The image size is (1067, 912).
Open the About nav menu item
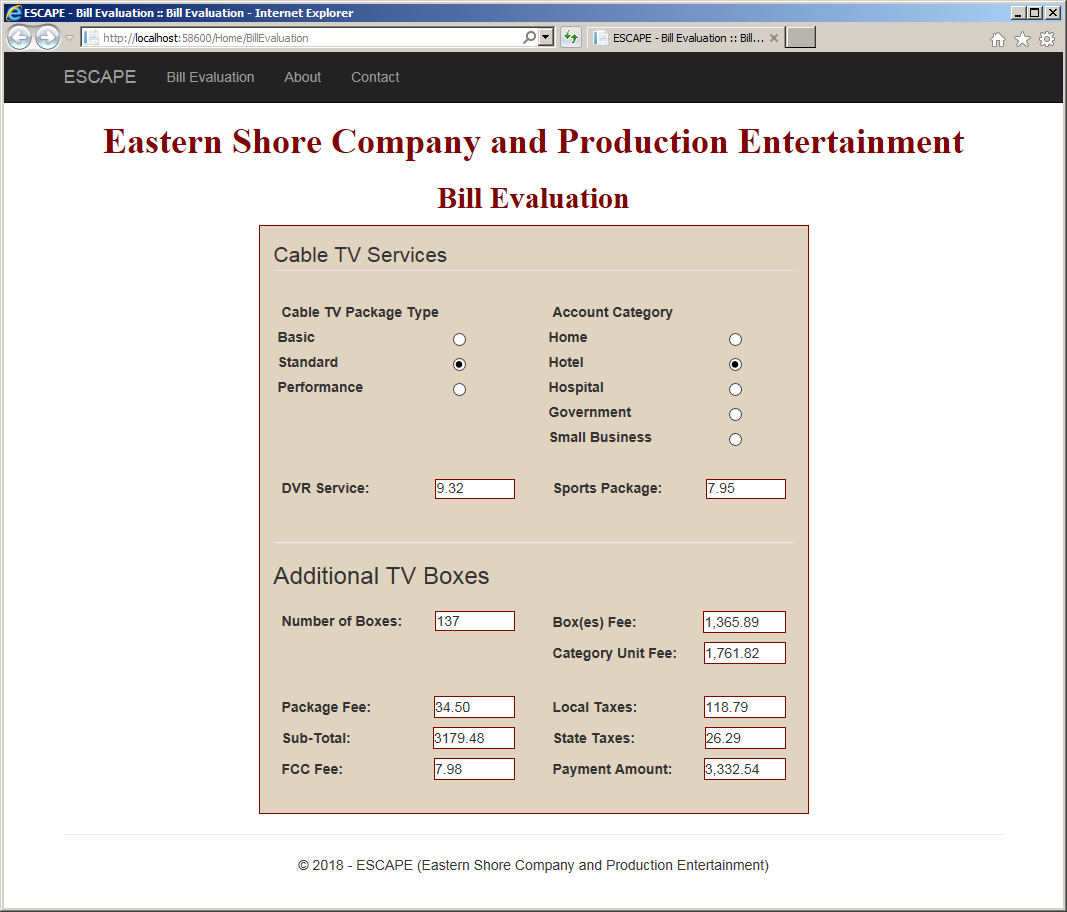(302, 78)
